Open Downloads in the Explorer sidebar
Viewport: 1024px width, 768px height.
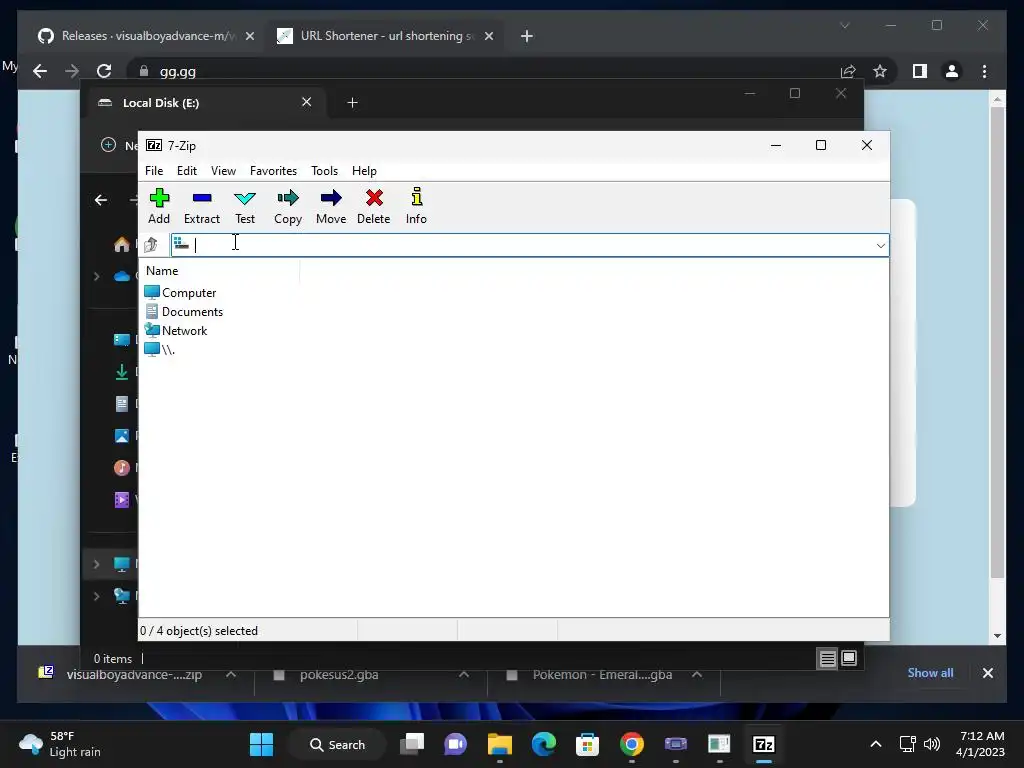pyautogui.click(x=121, y=372)
